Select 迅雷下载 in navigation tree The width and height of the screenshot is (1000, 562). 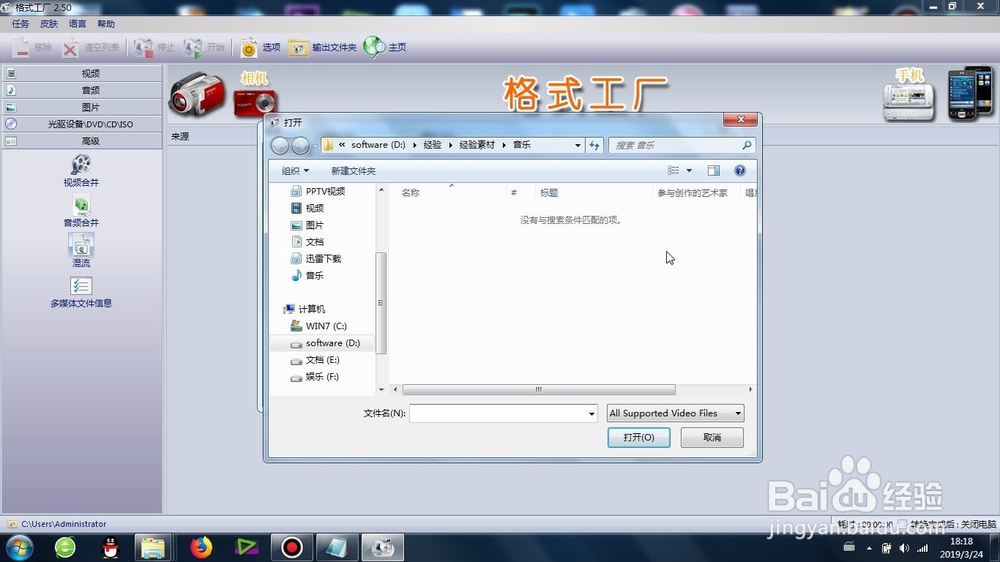(x=316, y=258)
